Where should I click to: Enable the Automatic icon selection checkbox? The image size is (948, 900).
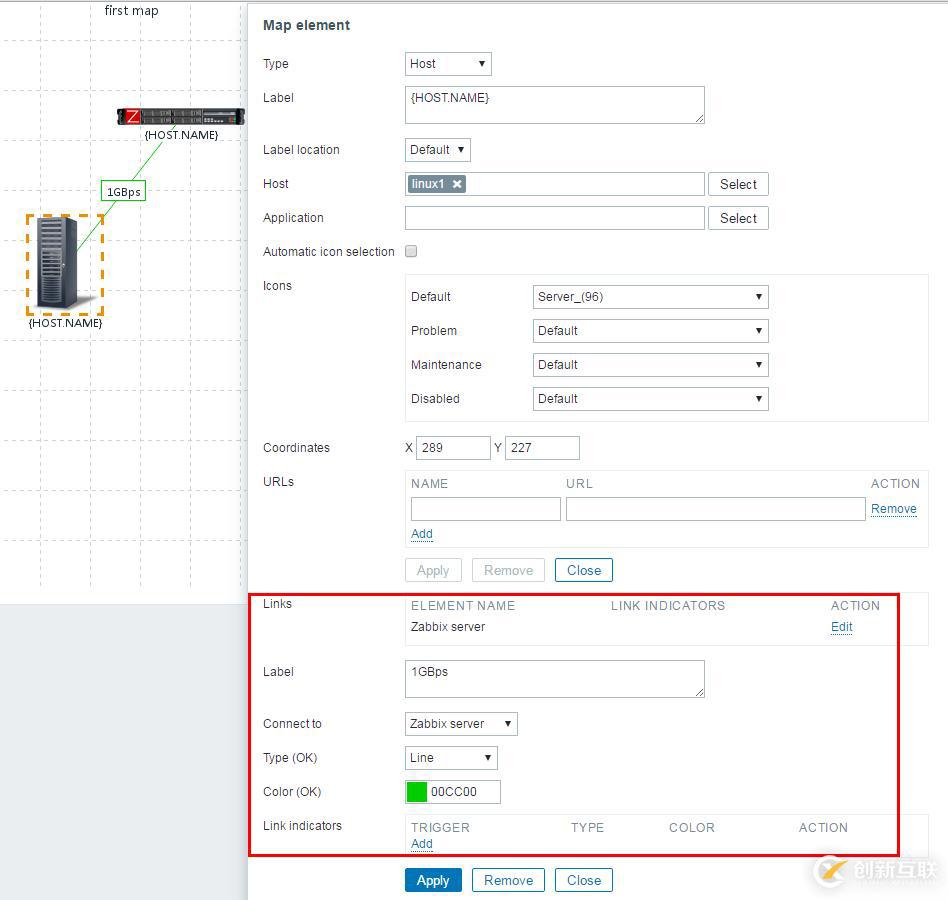pyautogui.click(x=411, y=251)
